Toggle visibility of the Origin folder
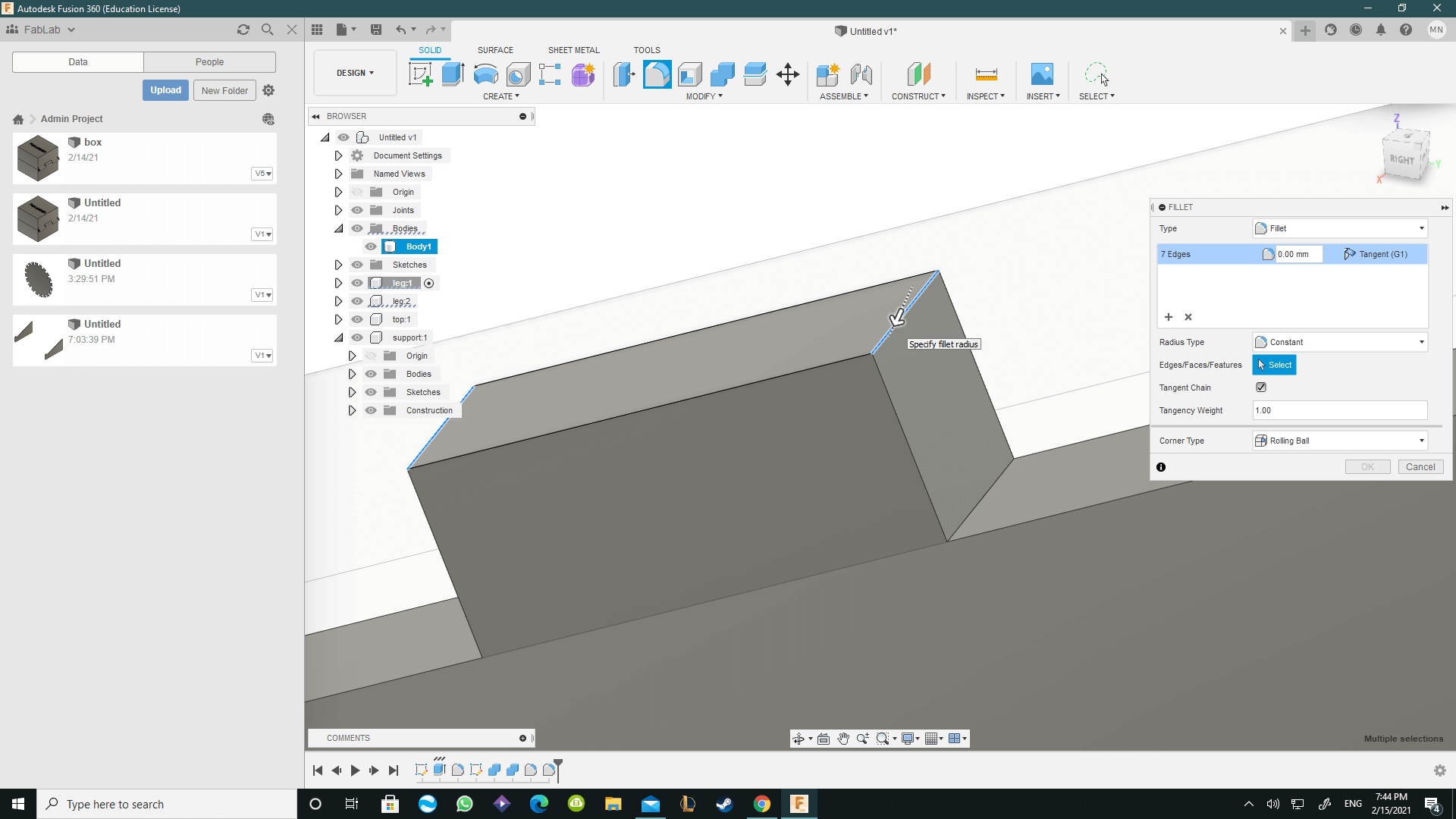Viewport: 1456px width, 819px height. pos(357,192)
